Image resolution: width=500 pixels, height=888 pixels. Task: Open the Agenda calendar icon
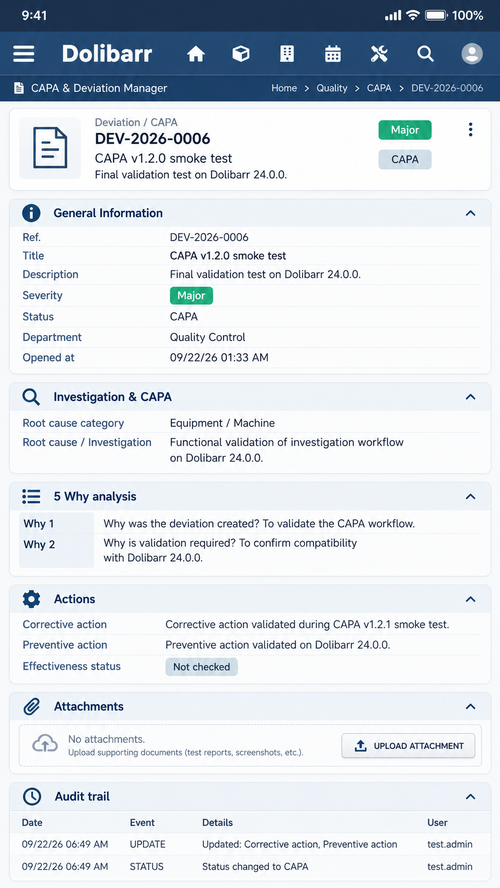(333, 54)
